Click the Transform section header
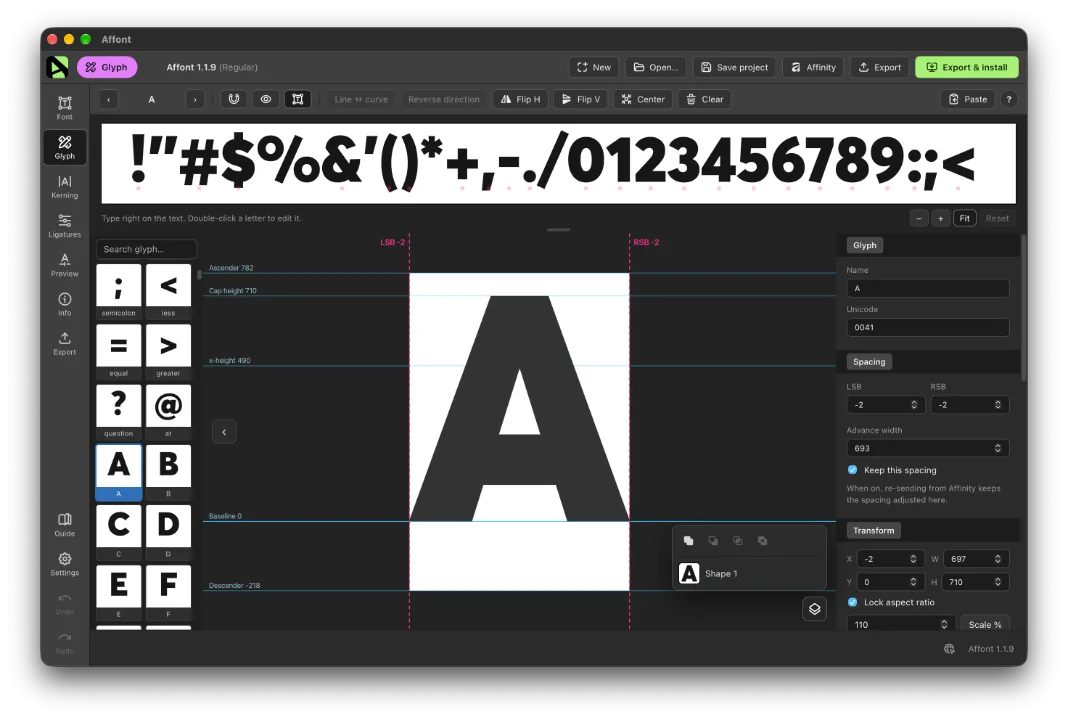Screen dimensions: 1068x720 coord(873,531)
